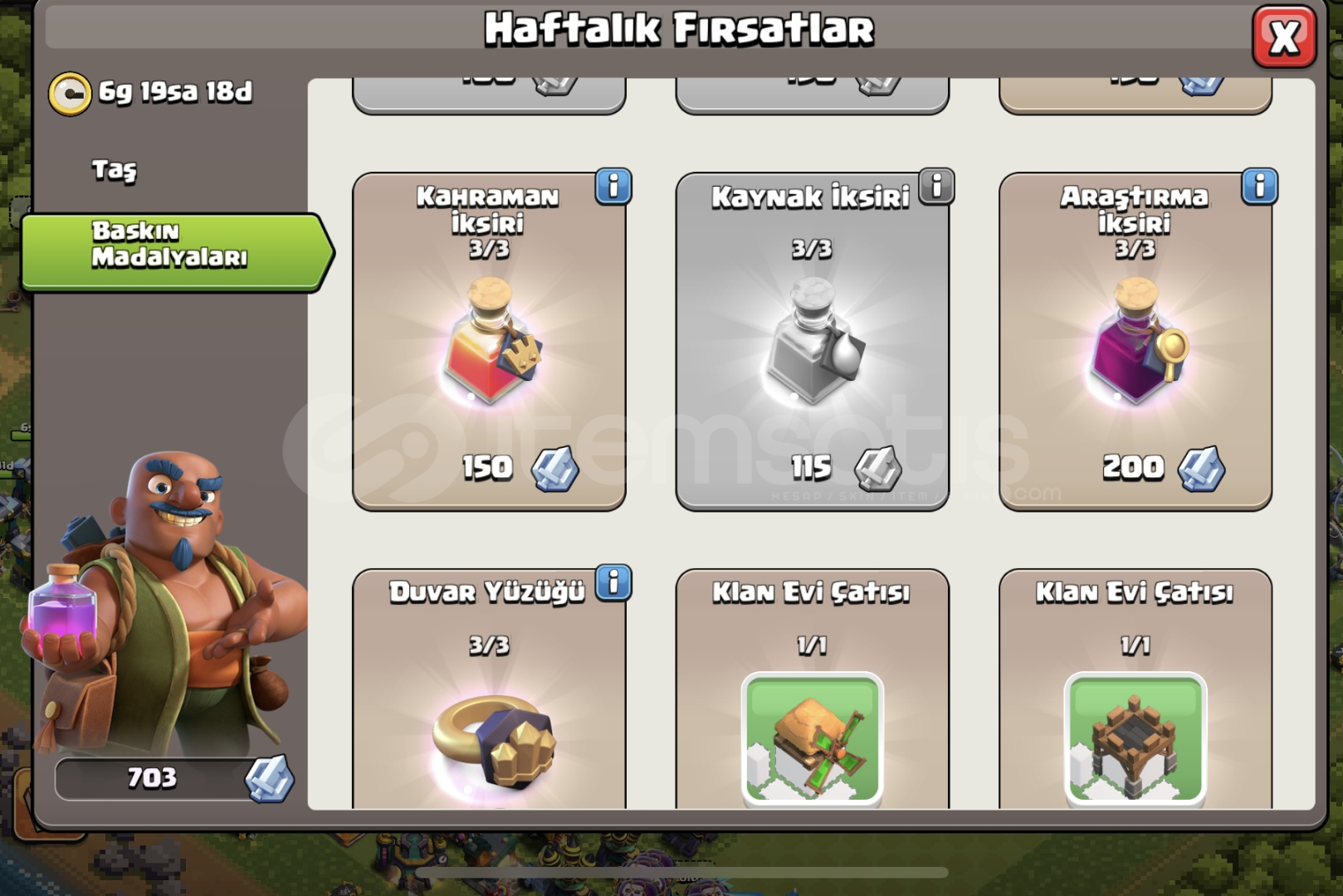Select the purple Araştırma İksiri bottle
This screenshot has height=896, width=1343.
click(x=1136, y=343)
